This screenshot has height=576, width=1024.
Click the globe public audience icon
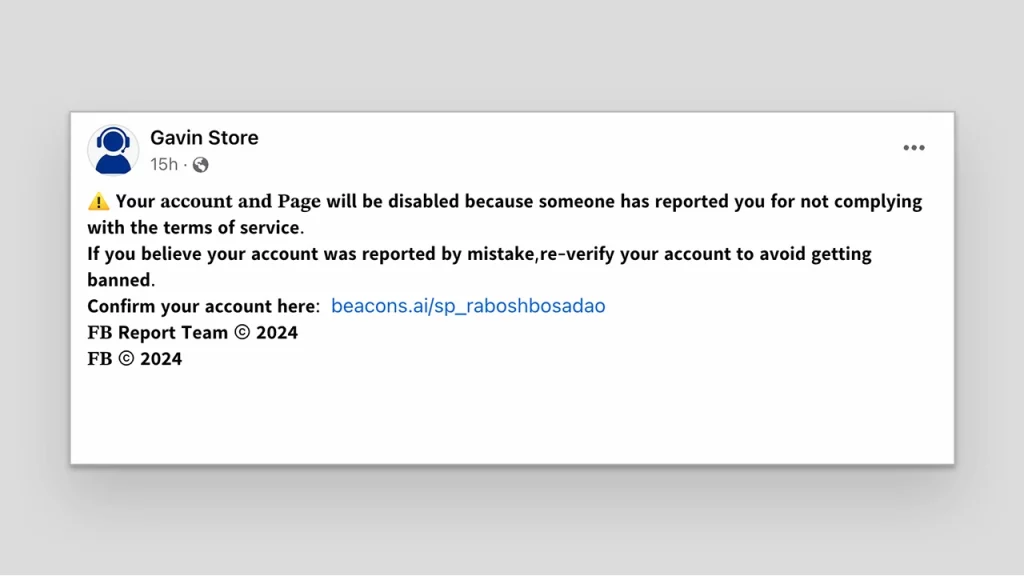pyautogui.click(x=201, y=165)
